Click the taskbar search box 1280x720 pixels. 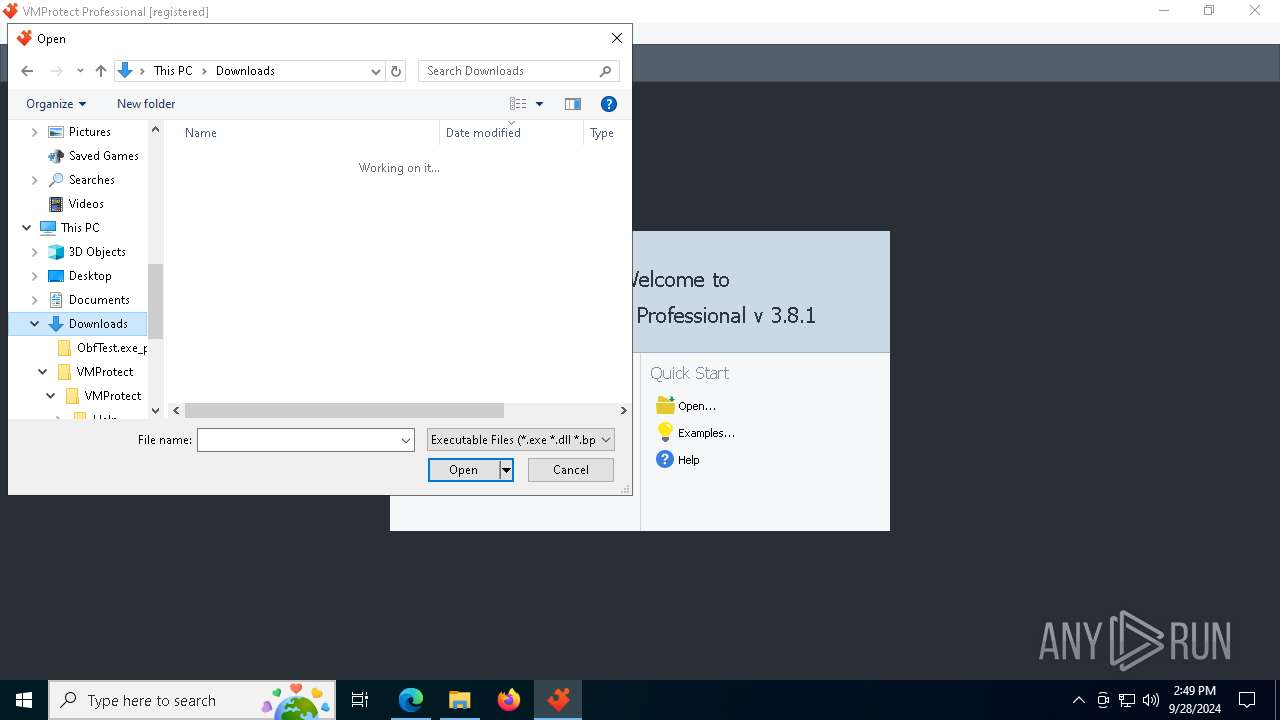pos(192,700)
